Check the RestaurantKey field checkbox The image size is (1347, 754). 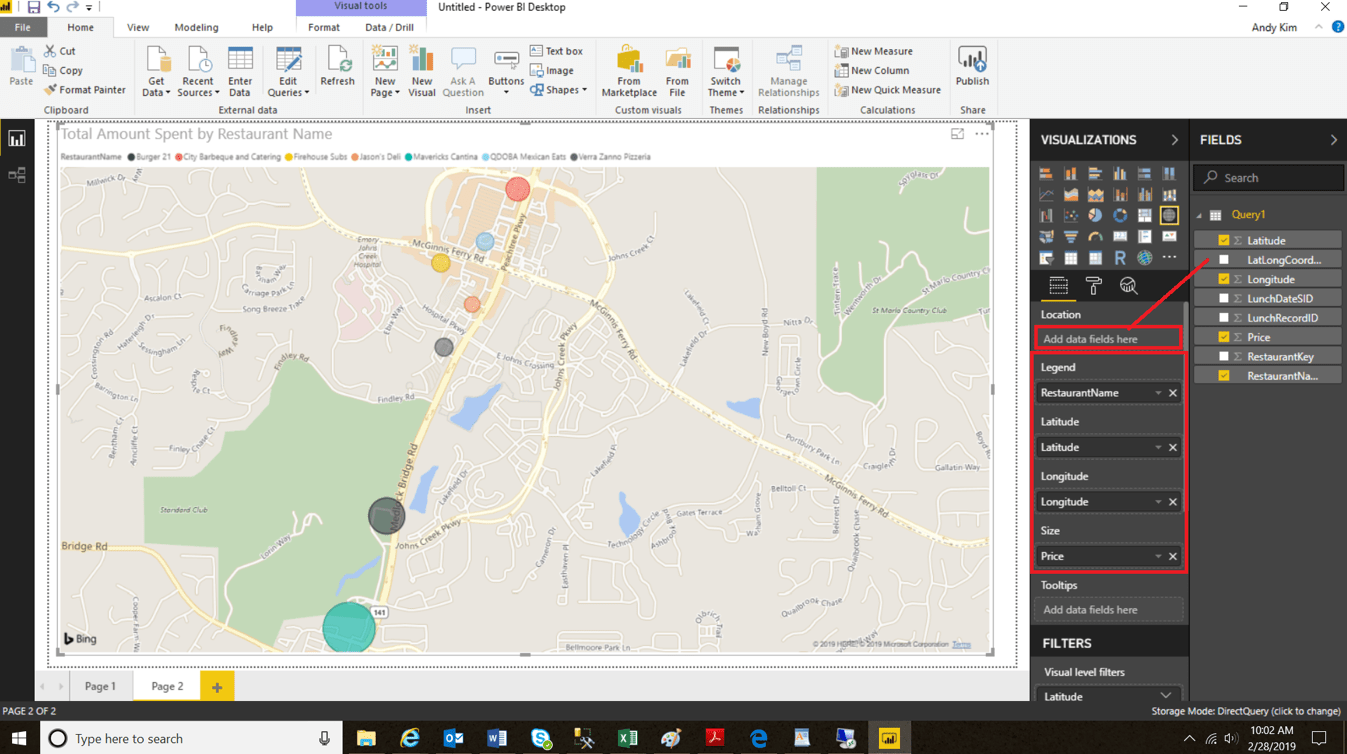[x=1224, y=356]
